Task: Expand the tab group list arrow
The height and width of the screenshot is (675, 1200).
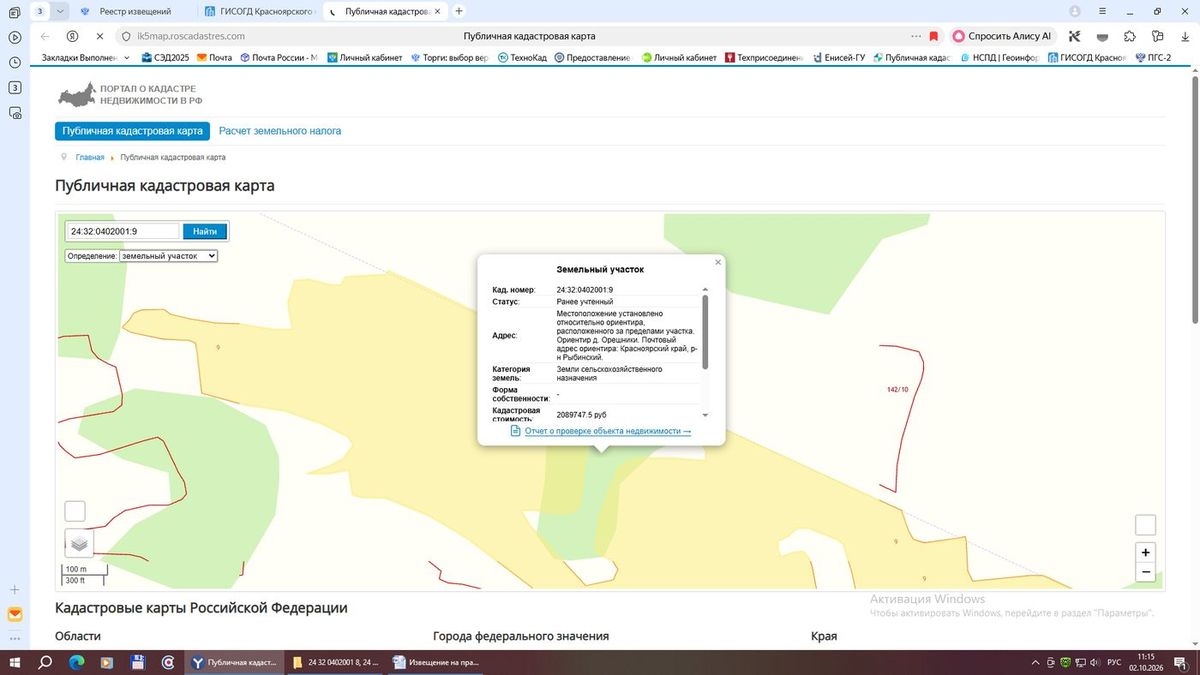Action: 61,11
